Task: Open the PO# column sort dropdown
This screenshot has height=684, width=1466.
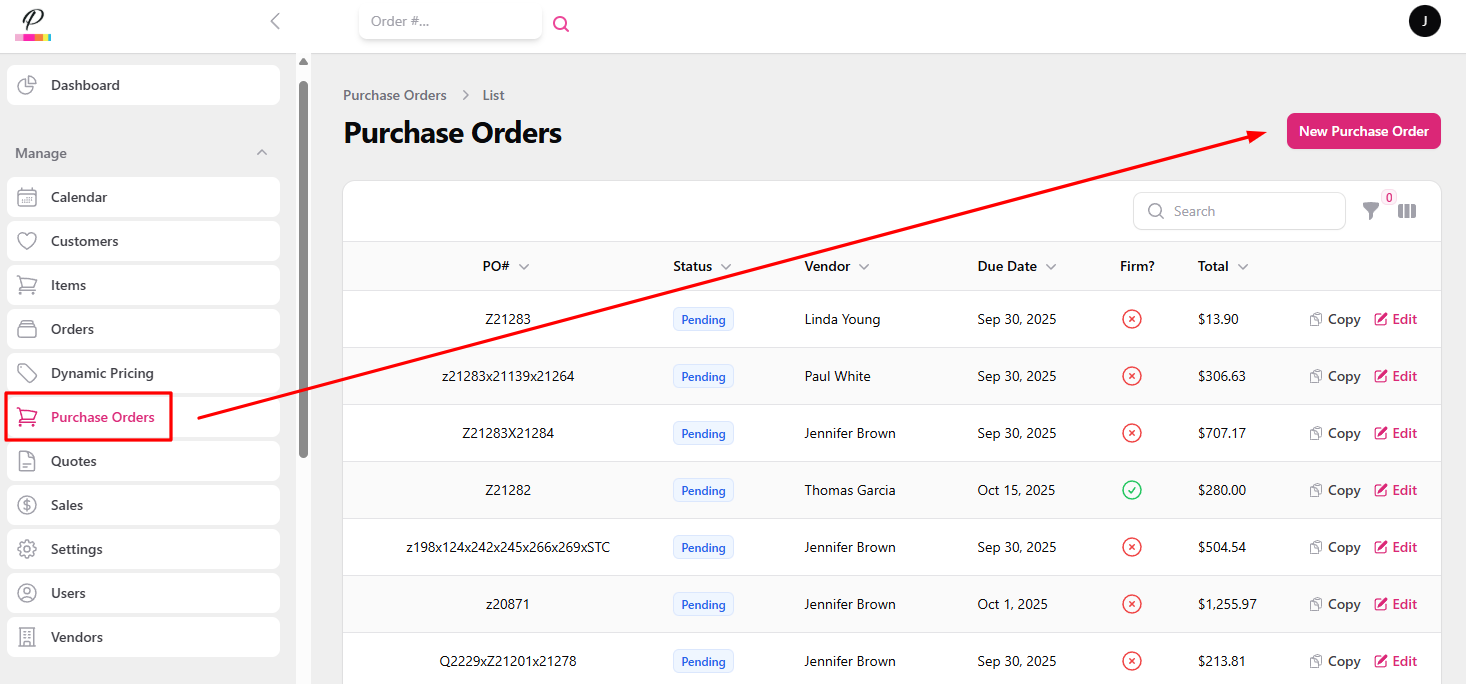Action: 527,266
